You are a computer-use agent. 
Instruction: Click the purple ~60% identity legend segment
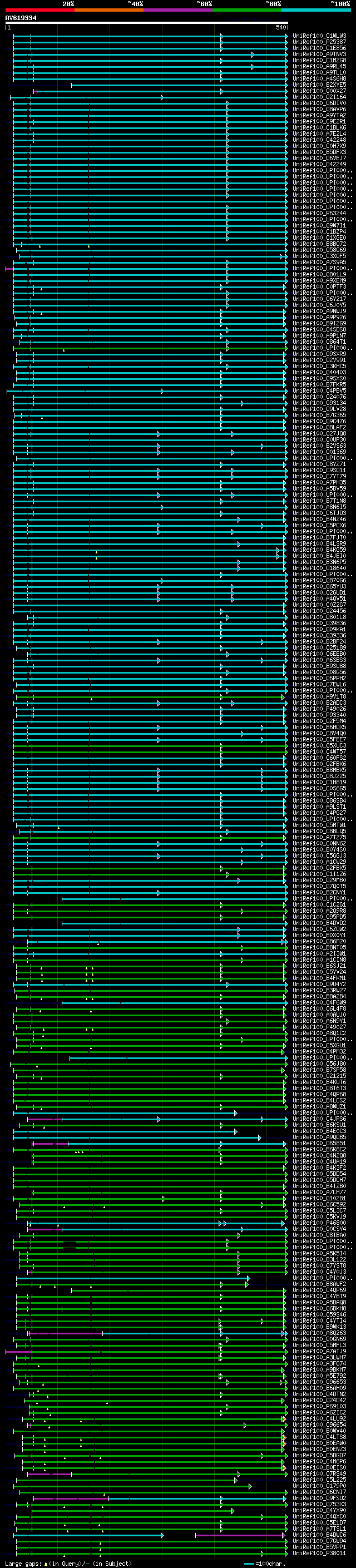pos(179,11)
